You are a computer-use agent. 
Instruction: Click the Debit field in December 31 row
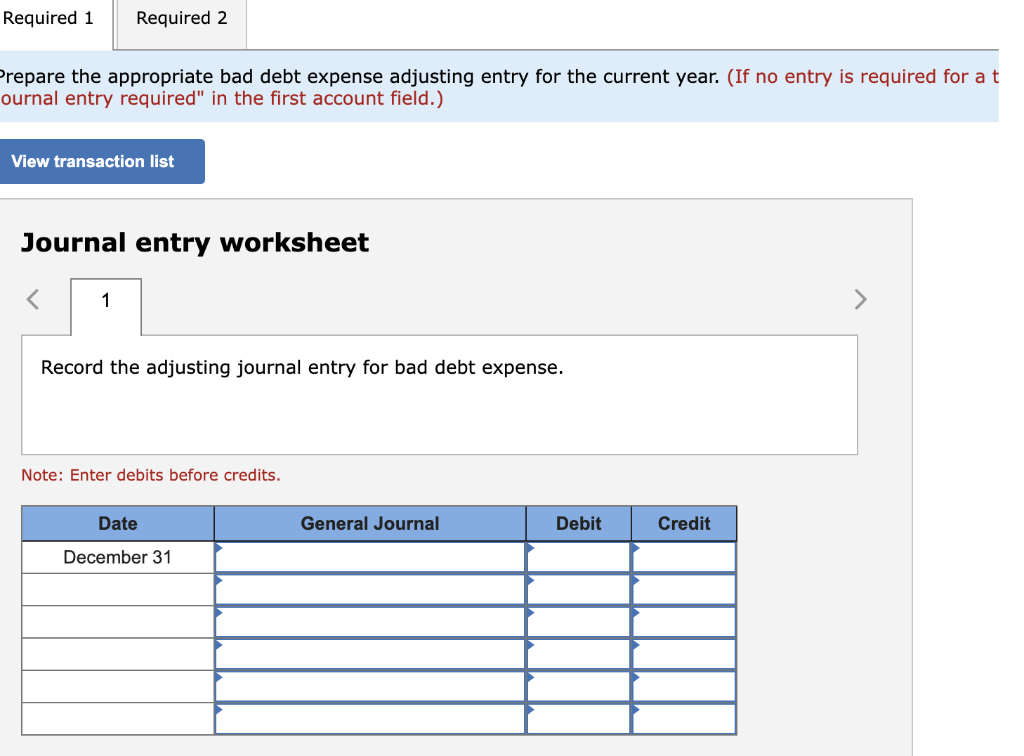579,558
